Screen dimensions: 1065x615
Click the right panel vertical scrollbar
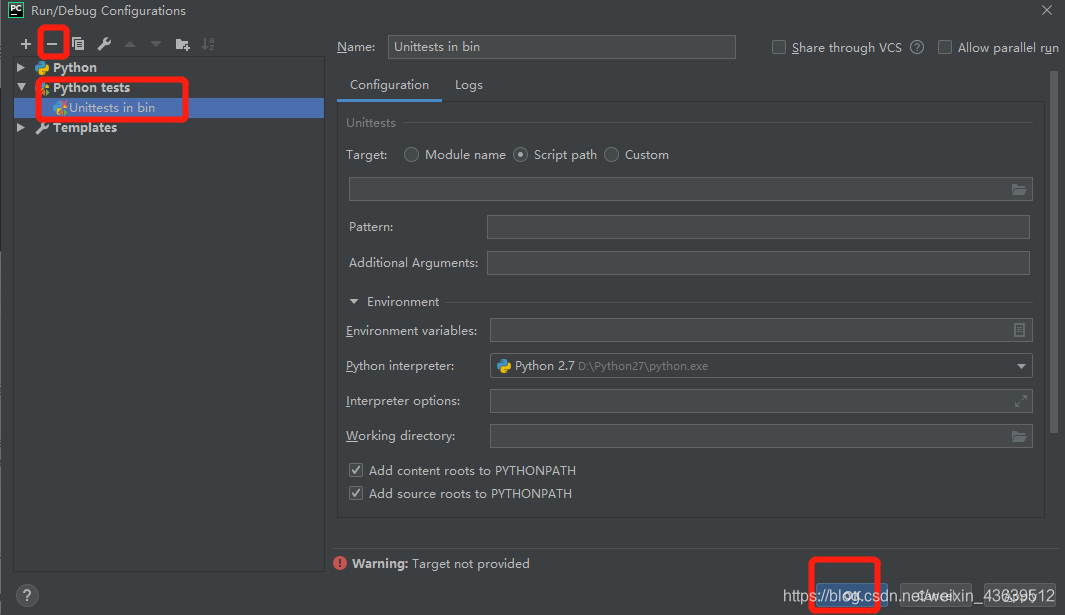(x=1054, y=251)
